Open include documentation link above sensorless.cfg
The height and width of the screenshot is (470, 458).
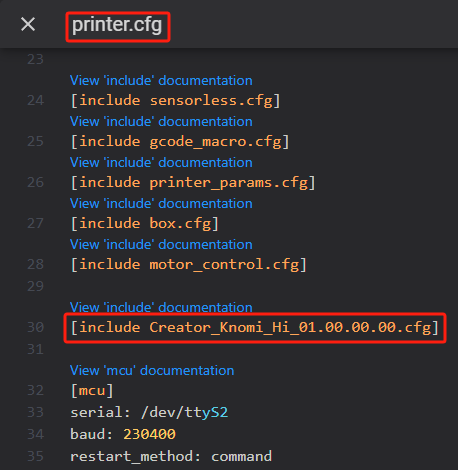click(x=161, y=80)
